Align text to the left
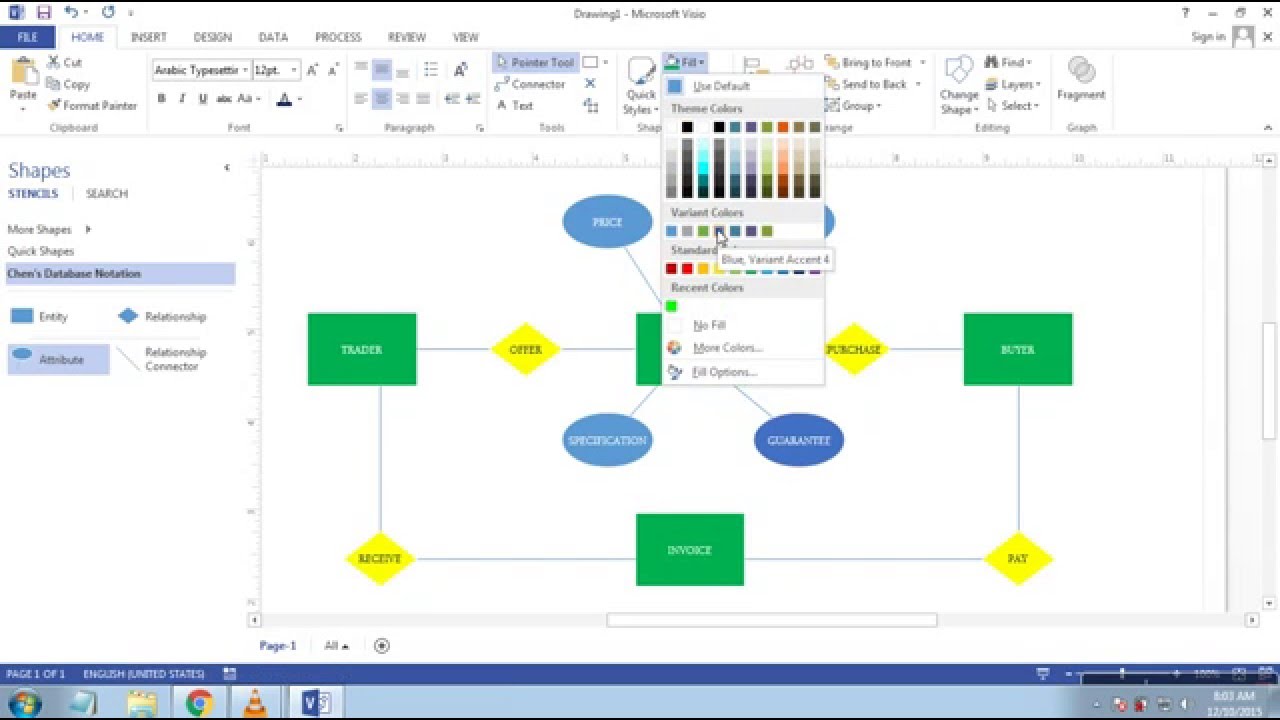Screen dimensions: 1280x720 pos(361,99)
